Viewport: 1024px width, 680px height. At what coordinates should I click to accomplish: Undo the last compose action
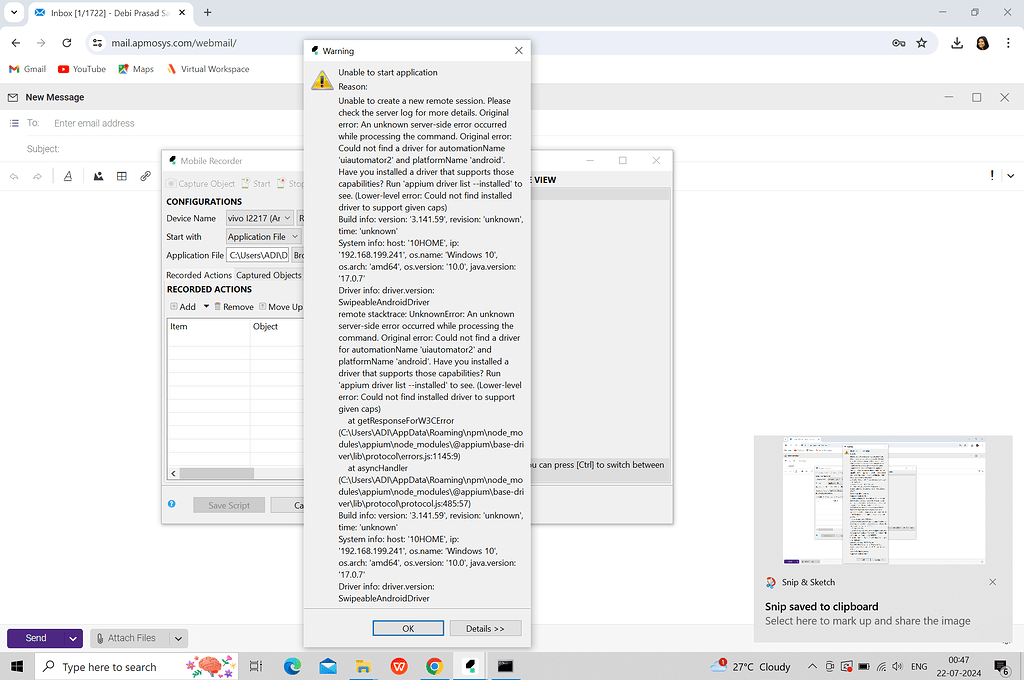click(x=14, y=176)
